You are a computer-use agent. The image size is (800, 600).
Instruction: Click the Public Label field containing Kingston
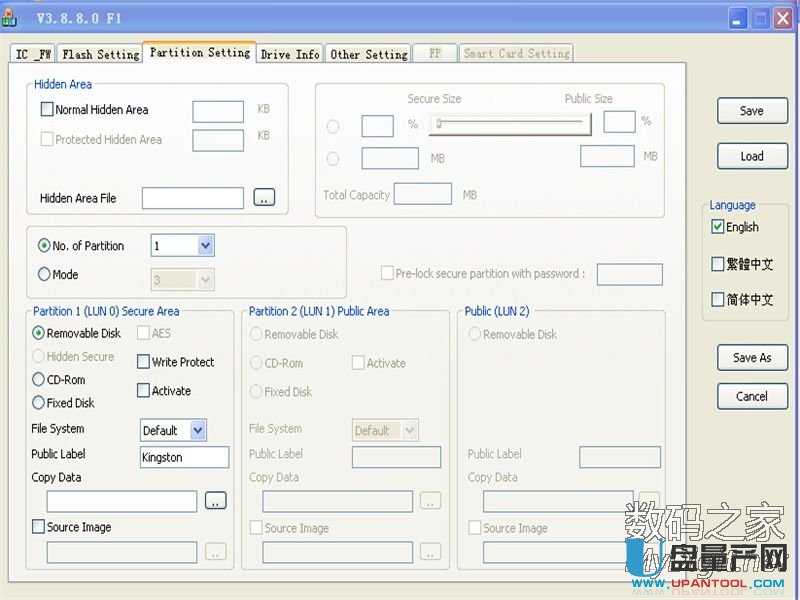coord(184,457)
